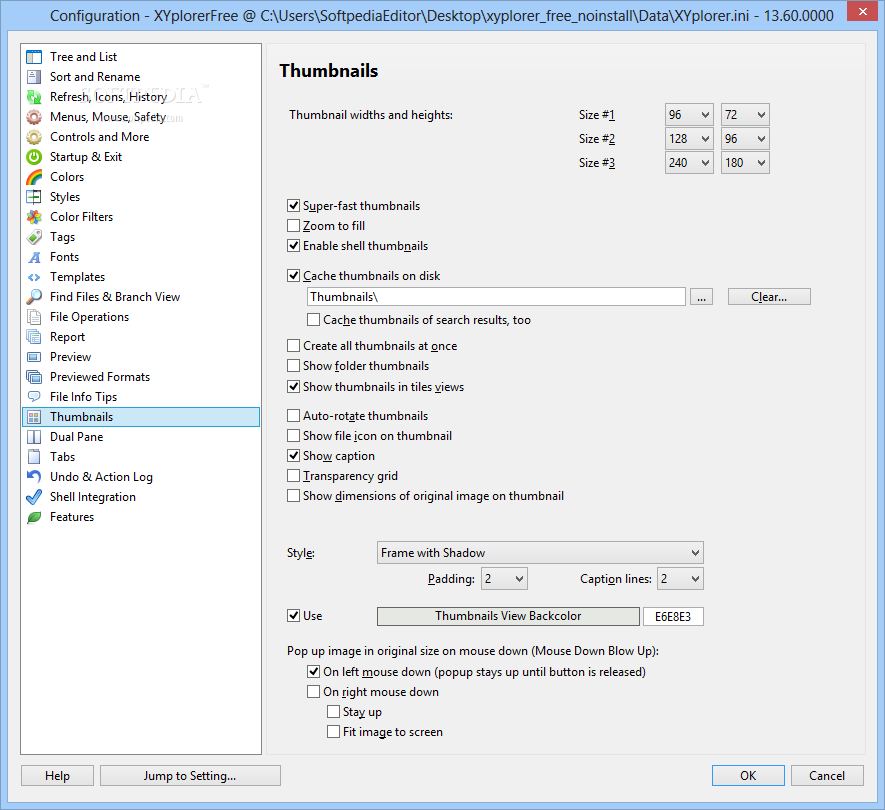
Task: Check Cache thumbnails of search results, too
Action: (x=313, y=319)
